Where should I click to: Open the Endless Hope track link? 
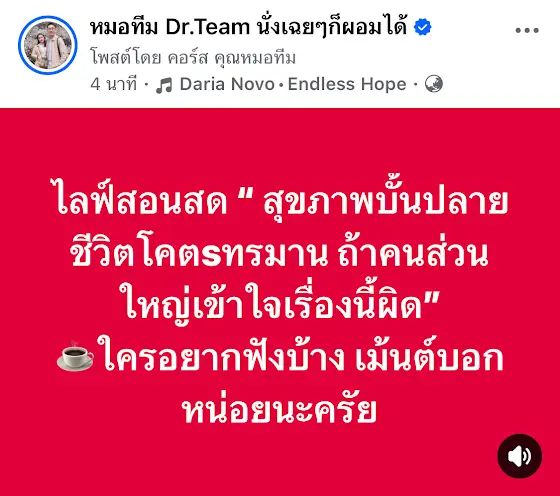point(347,85)
